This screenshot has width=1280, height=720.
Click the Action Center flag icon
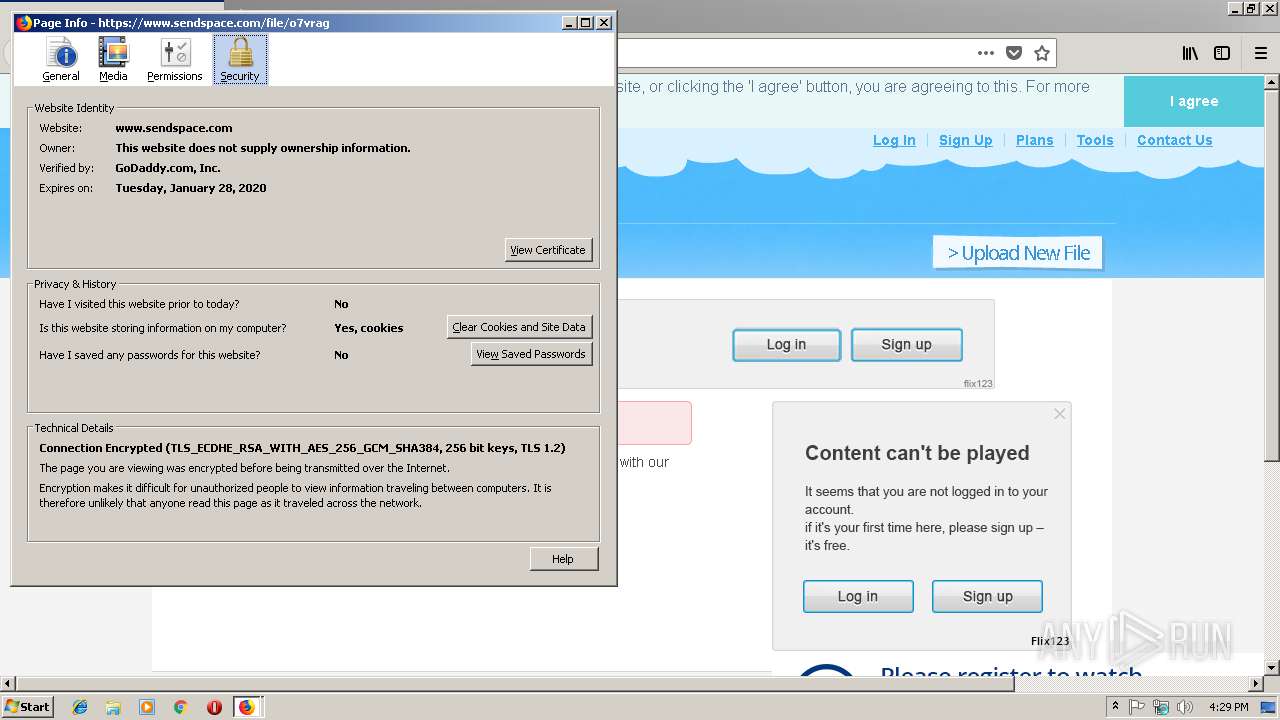point(1137,707)
